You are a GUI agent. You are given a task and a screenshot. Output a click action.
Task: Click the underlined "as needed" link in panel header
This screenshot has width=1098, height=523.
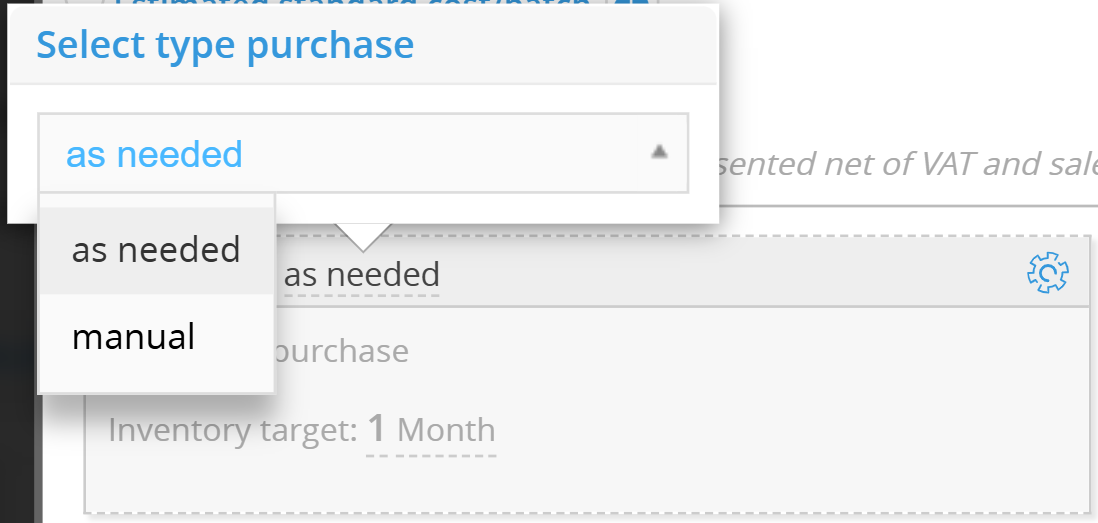pyautogui.click(x=361, y=274)
